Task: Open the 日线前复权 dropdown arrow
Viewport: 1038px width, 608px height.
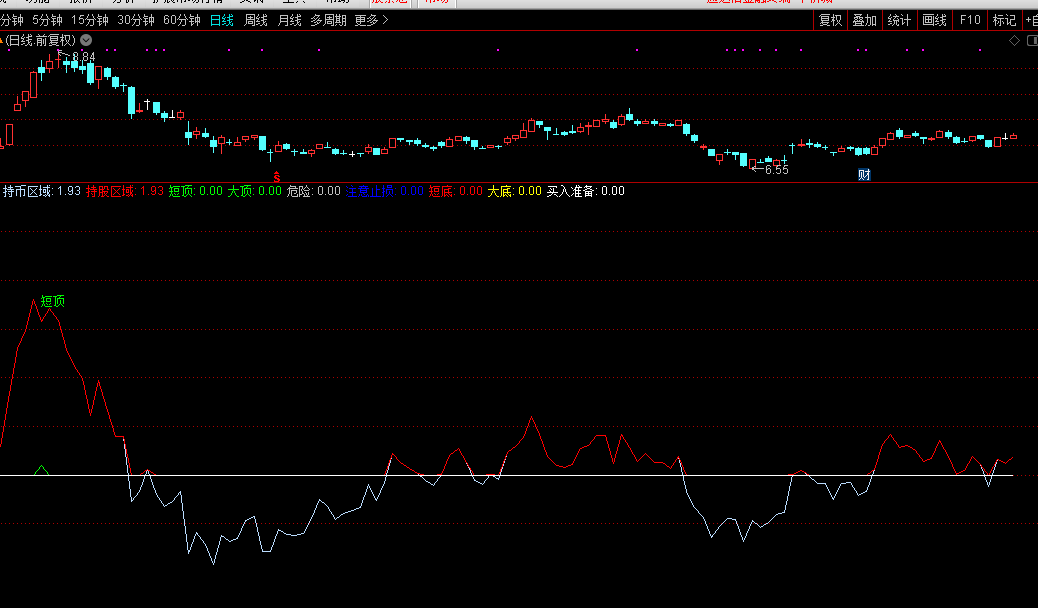Action: (x=86, y=40)
